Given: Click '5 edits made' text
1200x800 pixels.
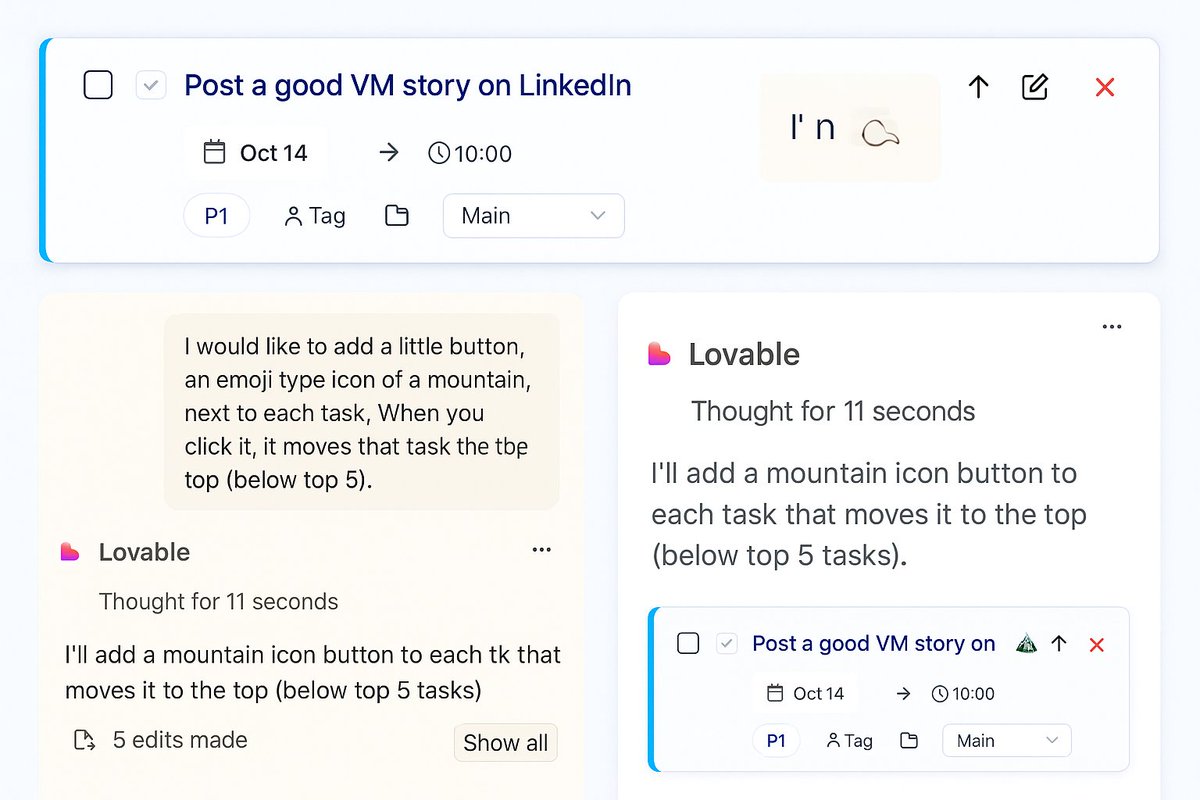Looking at the screenshot, I should [180, 740].
